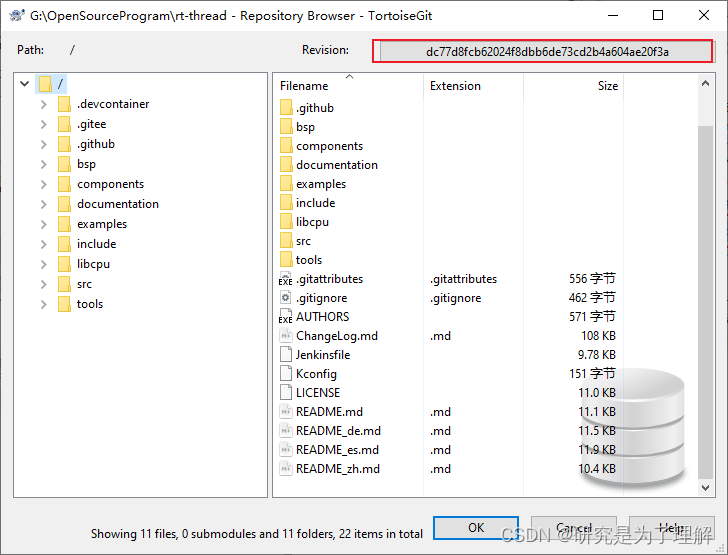
Task: Click .gitignore extension cell
Action: (x=455, y=298)
